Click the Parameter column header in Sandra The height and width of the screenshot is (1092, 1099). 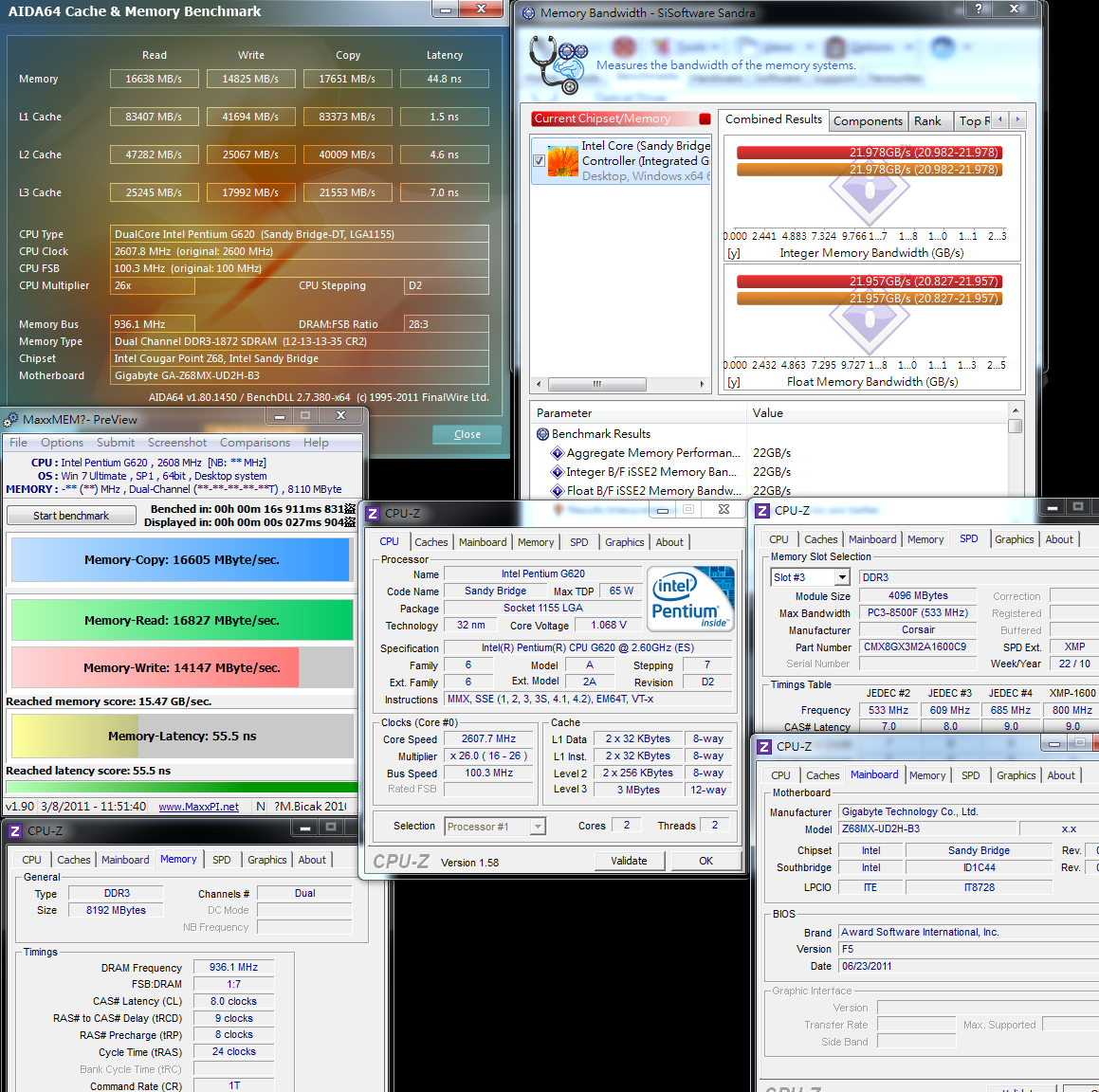click(638, 413)
